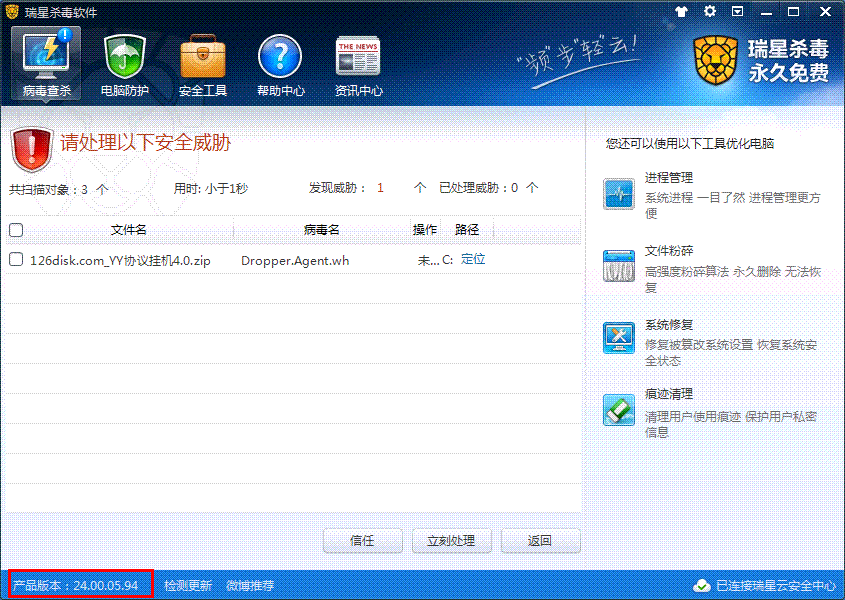The height and width of the screenshot is (600, 845).
Task: Click the red warning shield icon
Action: 32,148
